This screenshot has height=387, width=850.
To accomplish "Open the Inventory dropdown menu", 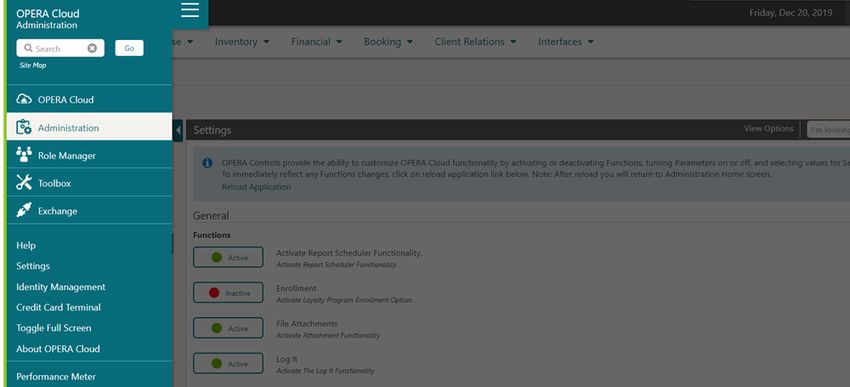I will (x=242, y=42).
